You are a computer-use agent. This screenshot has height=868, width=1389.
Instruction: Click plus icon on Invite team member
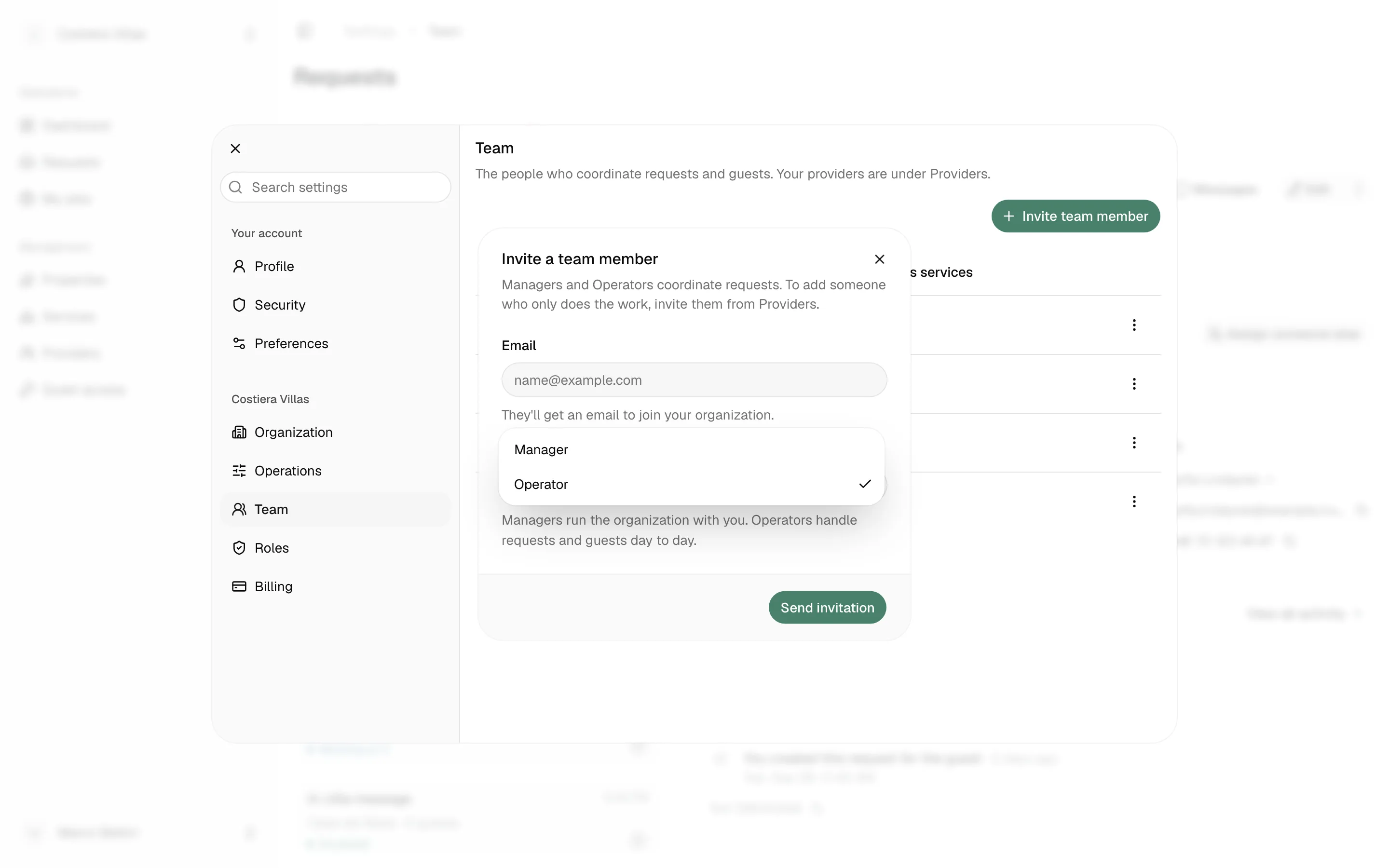pos(1008,216)
